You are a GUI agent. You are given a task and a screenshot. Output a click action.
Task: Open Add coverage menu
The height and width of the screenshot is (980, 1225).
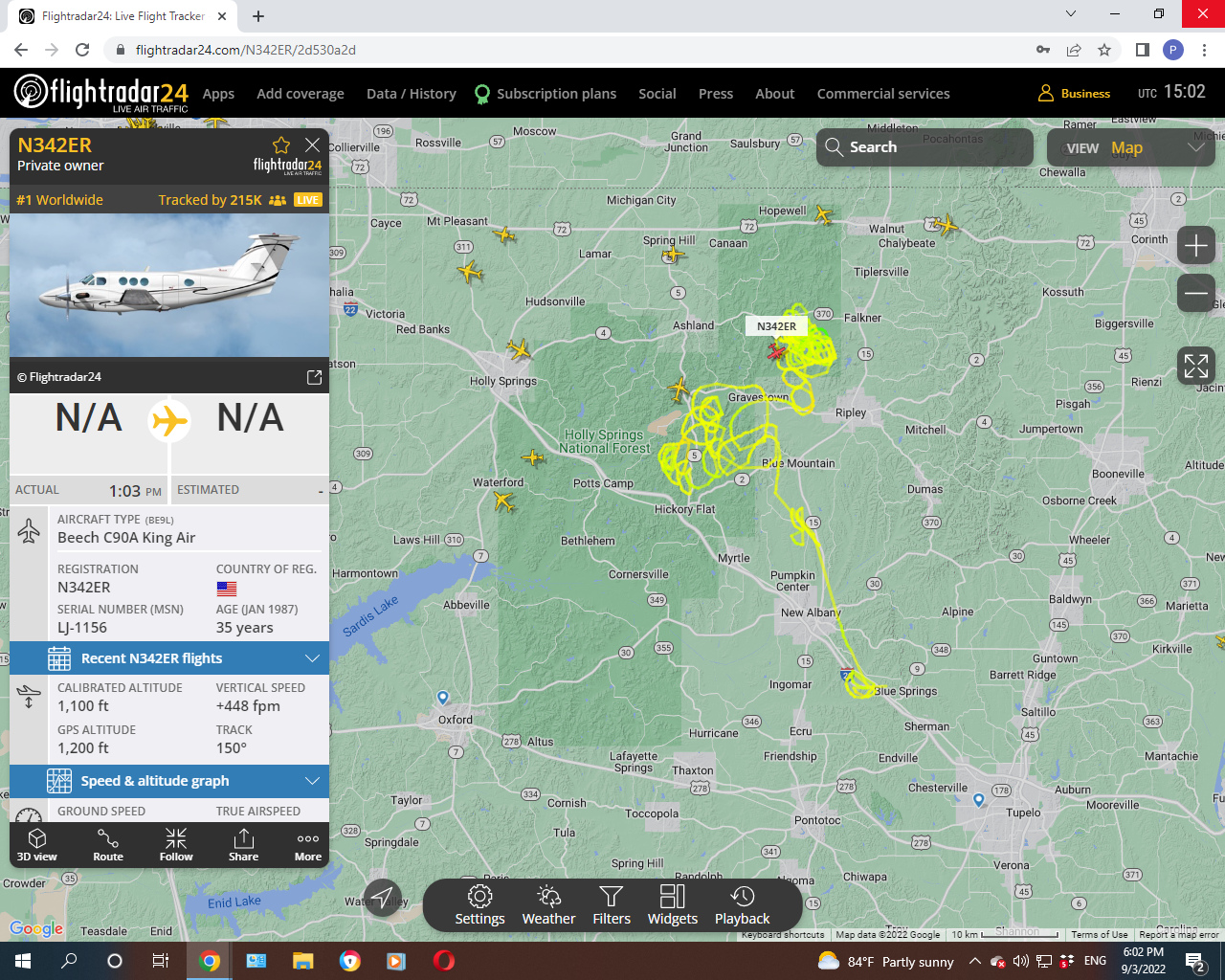(301, 94)
